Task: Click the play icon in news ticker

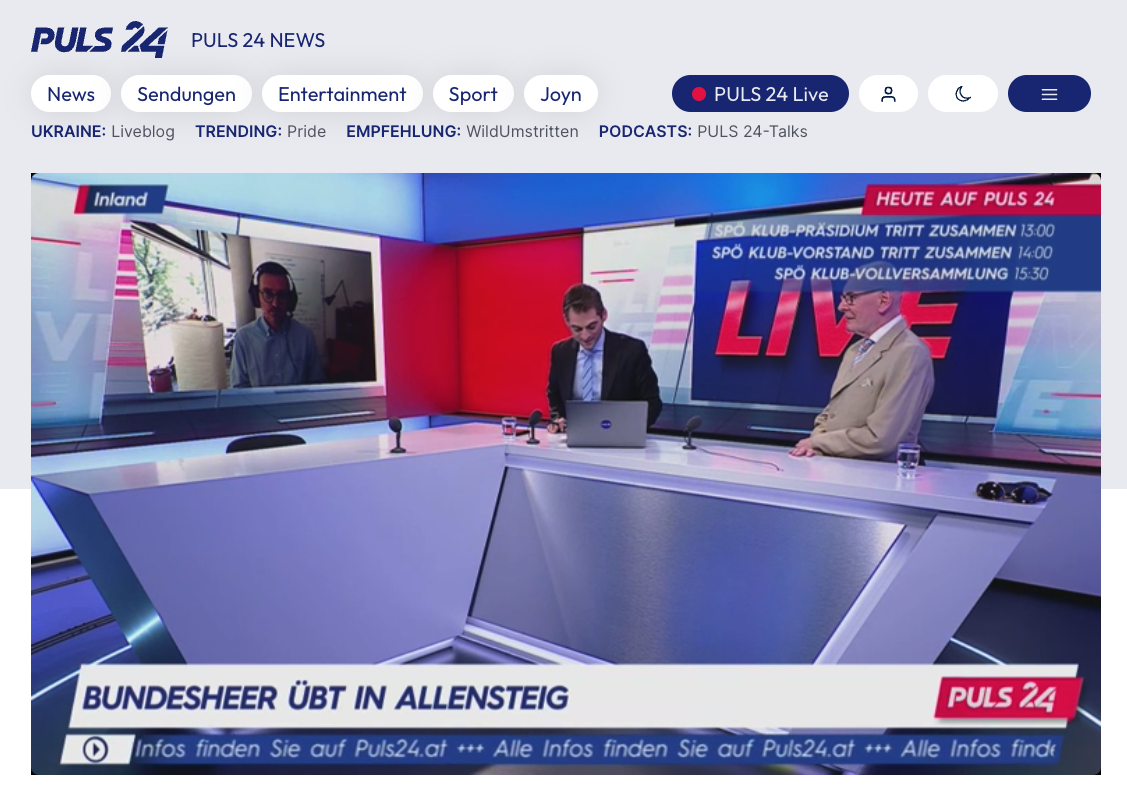Action: click(x=95, y=749)
